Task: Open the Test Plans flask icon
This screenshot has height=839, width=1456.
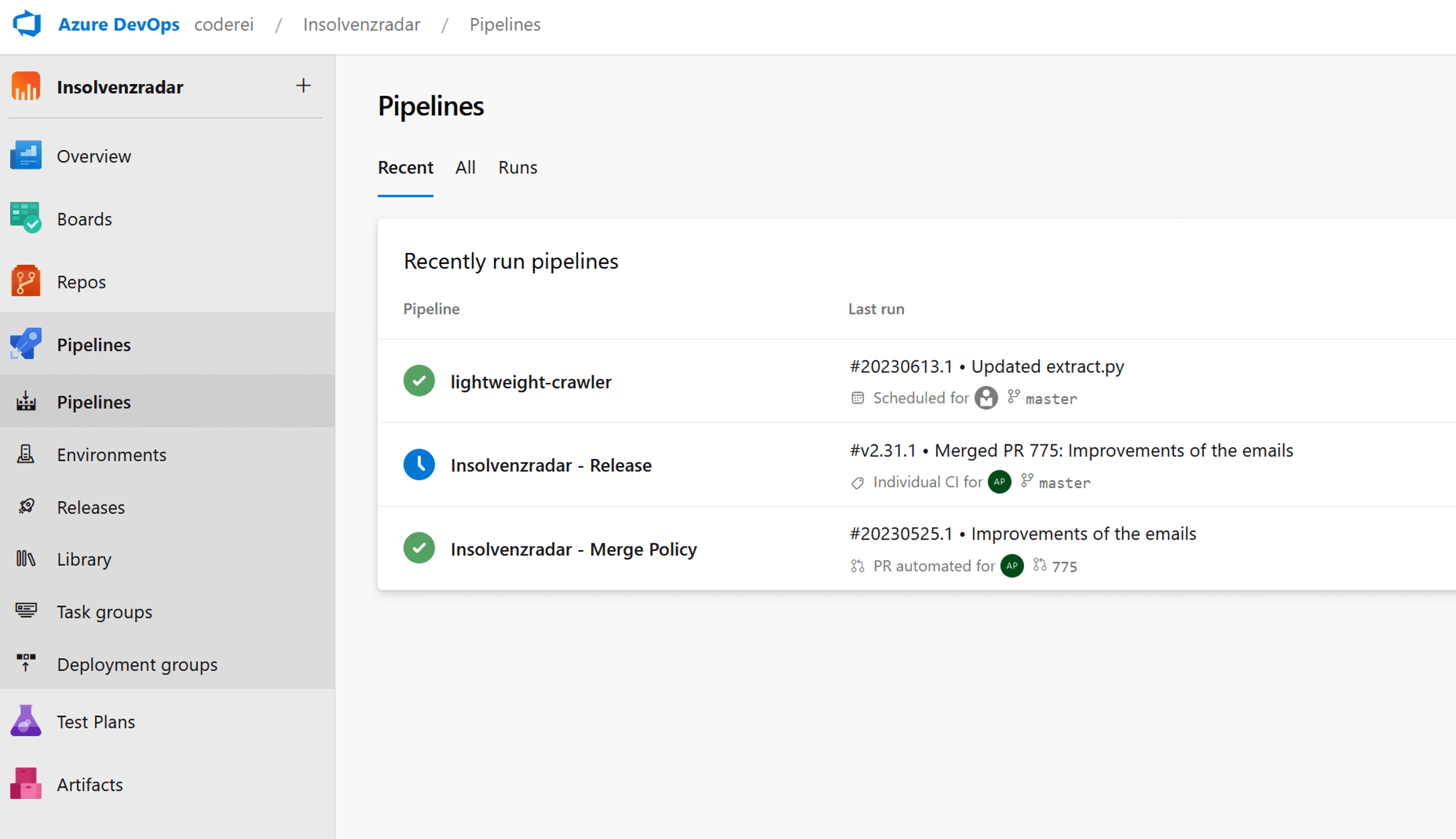Action: point(26,720)
